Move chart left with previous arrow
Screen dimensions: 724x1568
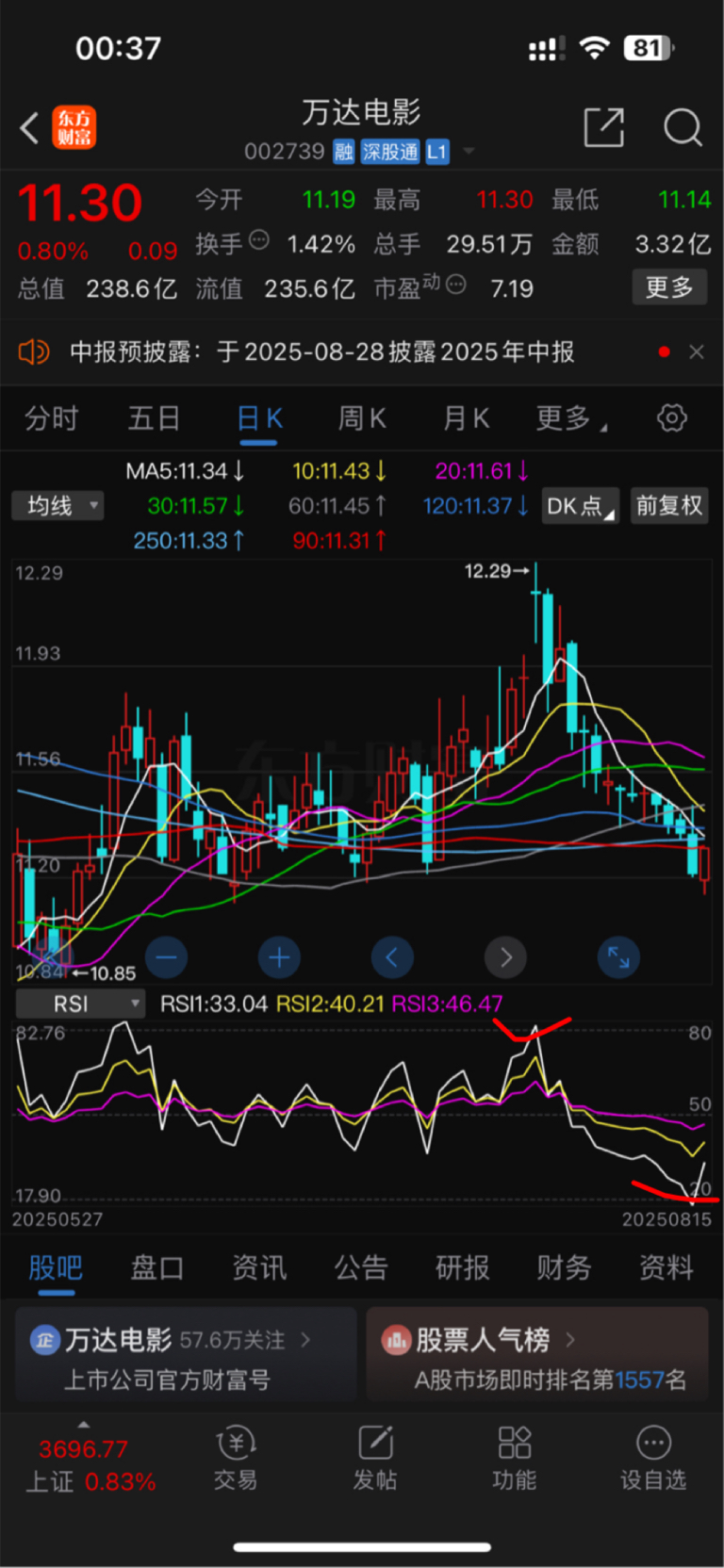392,958
